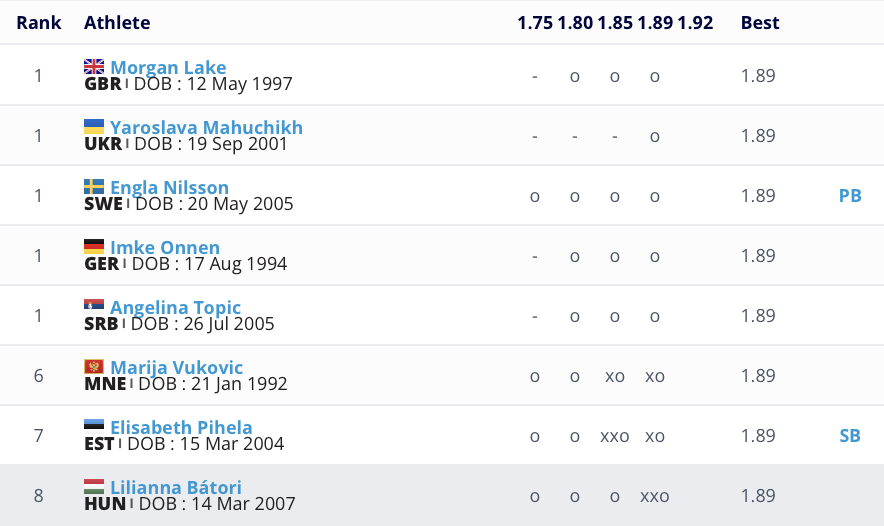Open Marija Vukovic's profile link
Screen dimensions: 884x526
click(176, 368)
